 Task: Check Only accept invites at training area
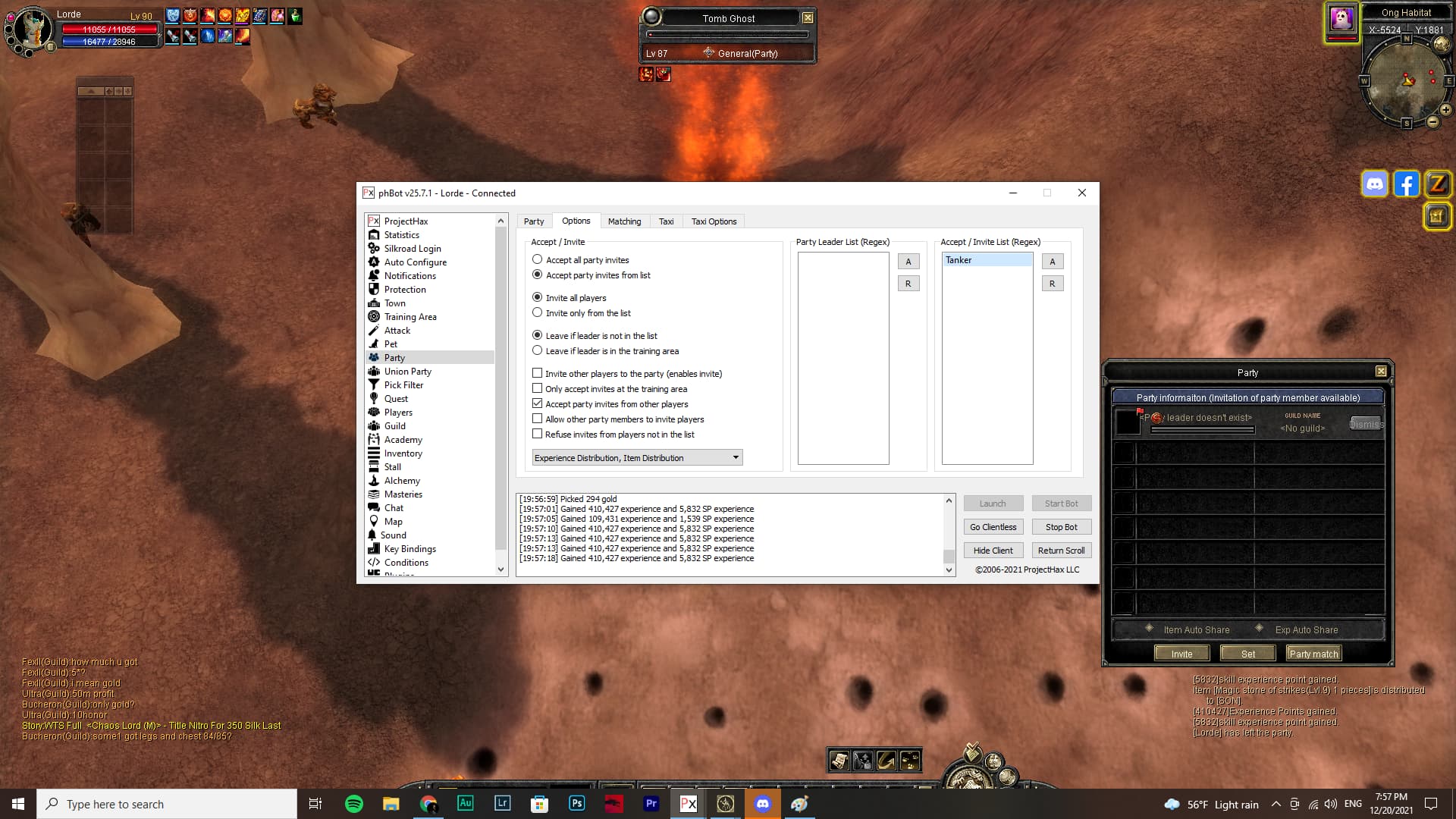click(538, 388)
